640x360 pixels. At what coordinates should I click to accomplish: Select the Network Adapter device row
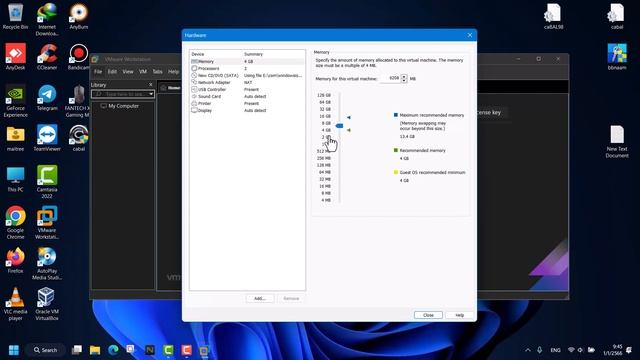[247, 82]
